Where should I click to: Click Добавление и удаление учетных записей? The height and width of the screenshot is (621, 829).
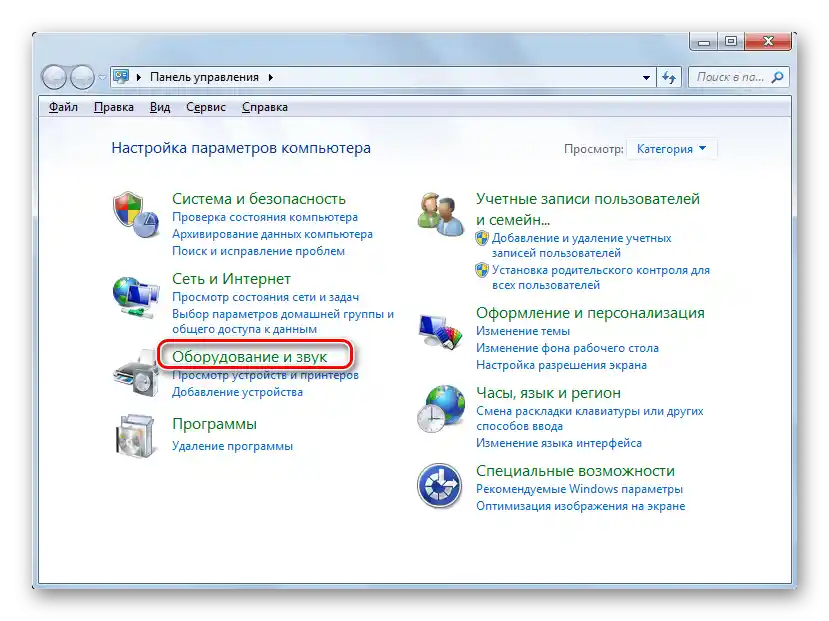[x=581, y=245]
